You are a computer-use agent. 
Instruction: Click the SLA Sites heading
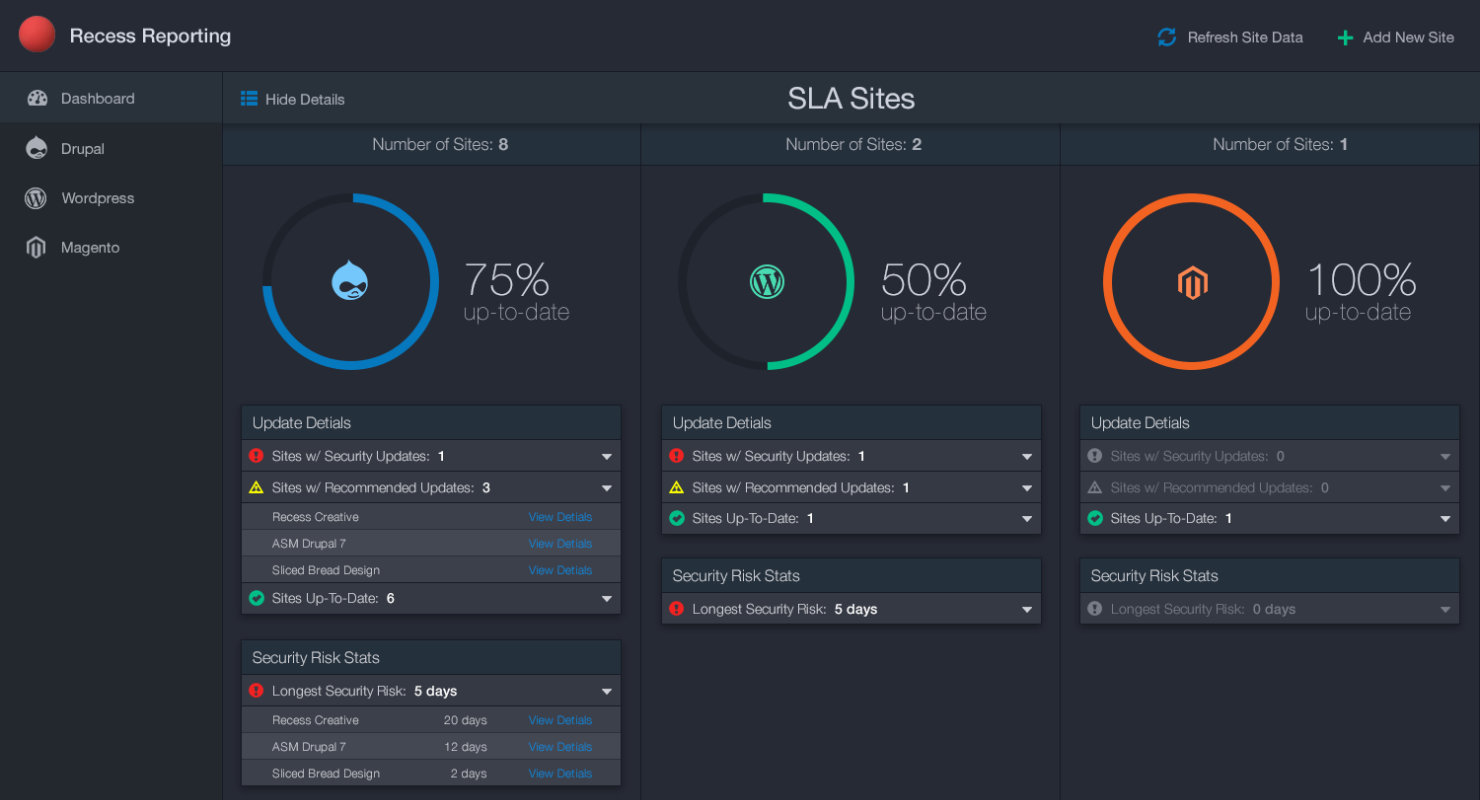[851, 98]
